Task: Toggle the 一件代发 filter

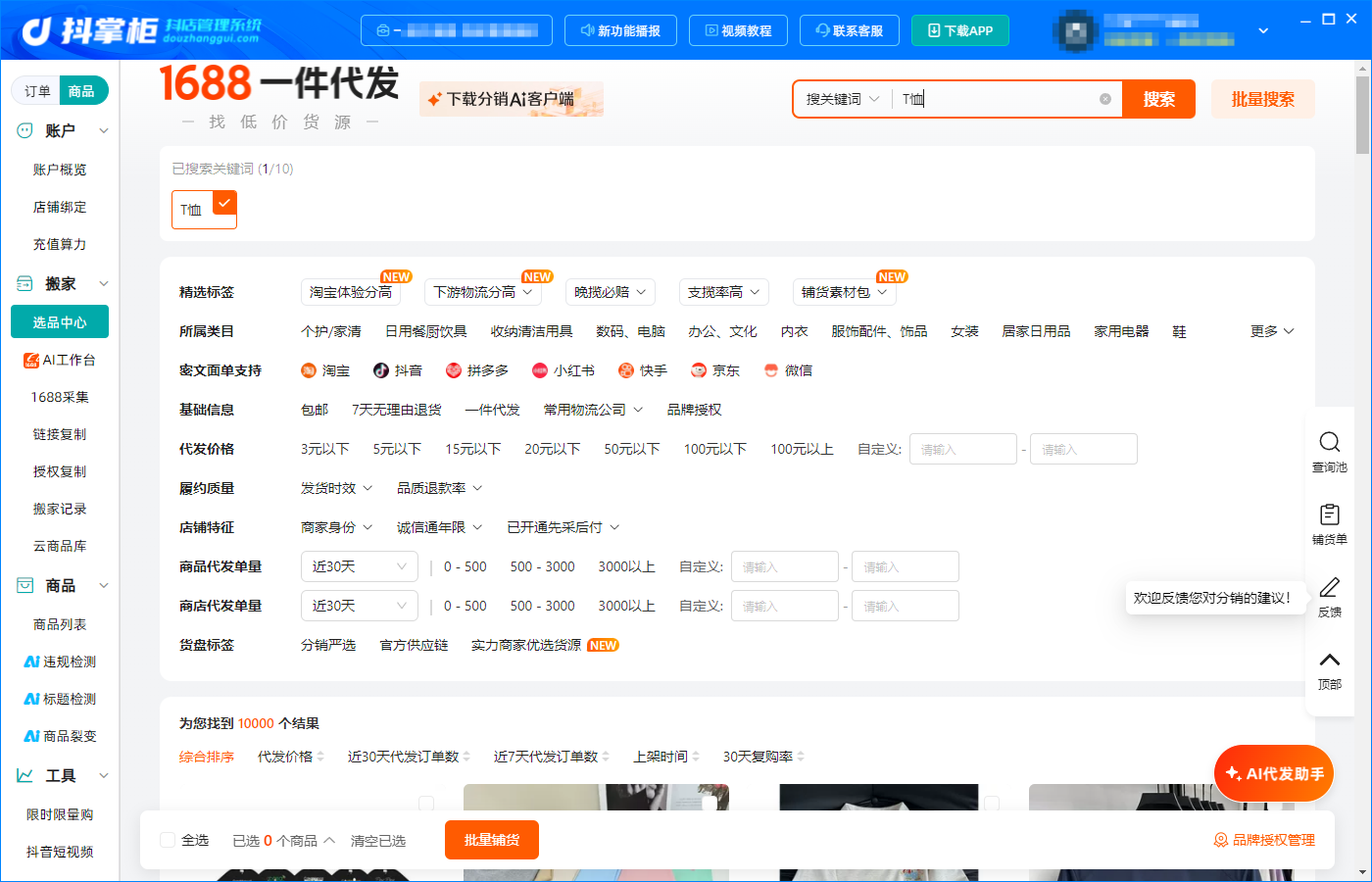Action: pos(493,410)
